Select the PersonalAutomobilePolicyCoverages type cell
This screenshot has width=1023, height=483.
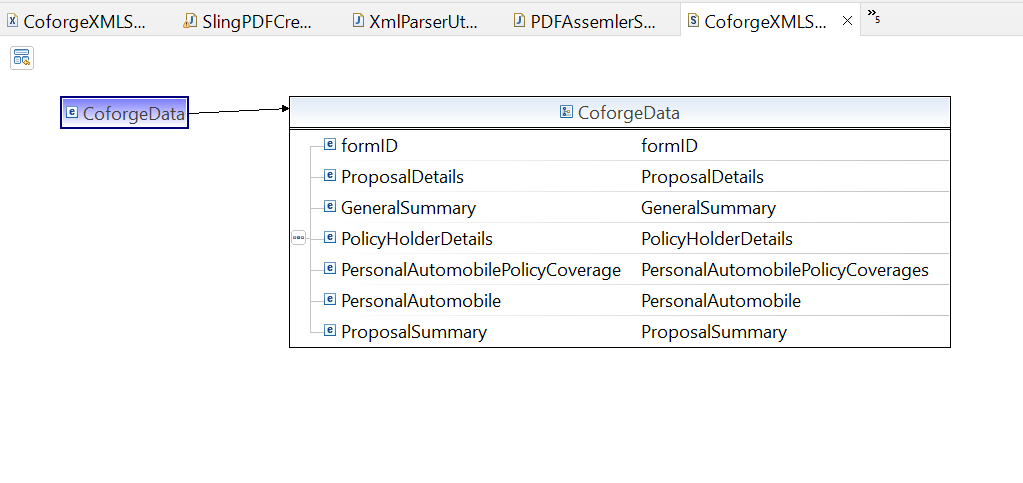785,270
